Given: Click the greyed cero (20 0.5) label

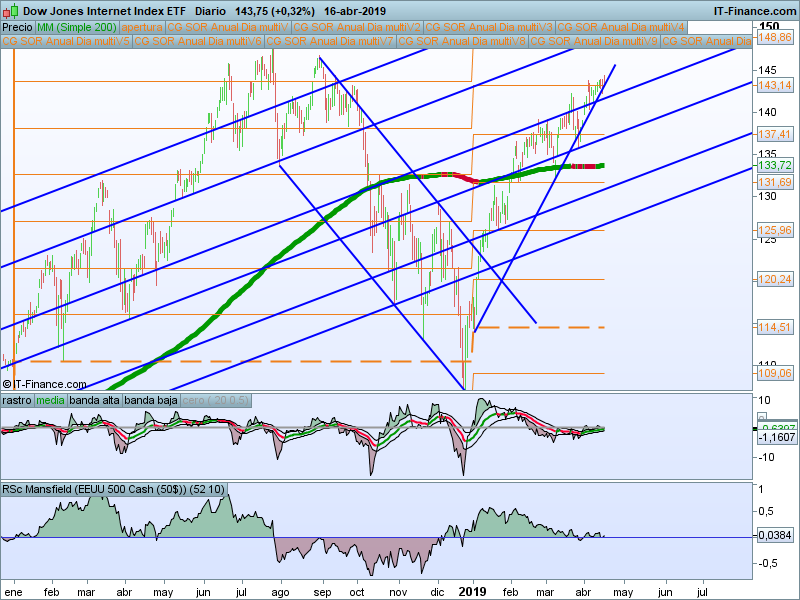Looking at the screenshot, I should click(x=215, y=400).
